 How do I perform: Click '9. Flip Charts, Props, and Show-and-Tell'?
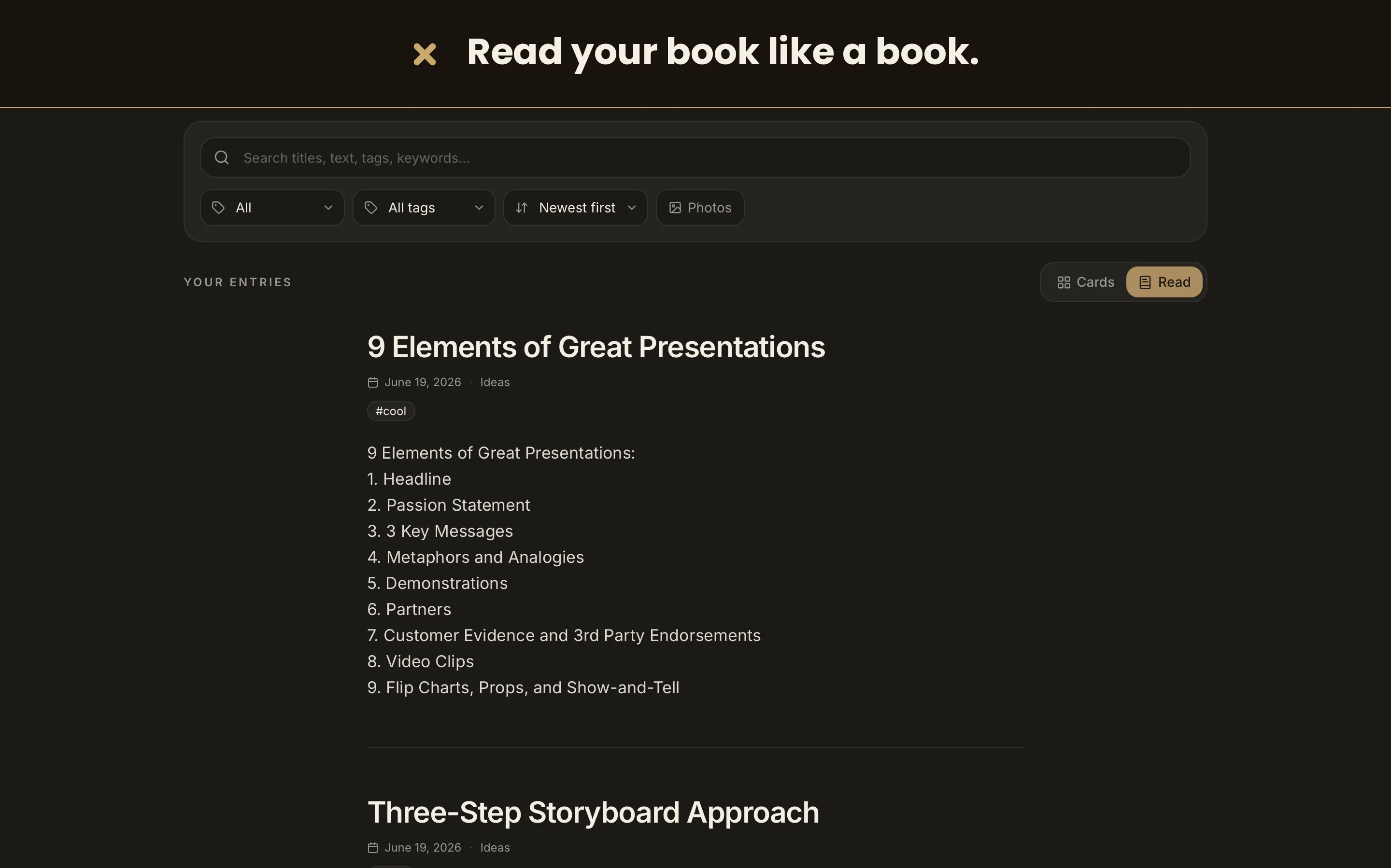pyautogui.click(x=523, y=688)
